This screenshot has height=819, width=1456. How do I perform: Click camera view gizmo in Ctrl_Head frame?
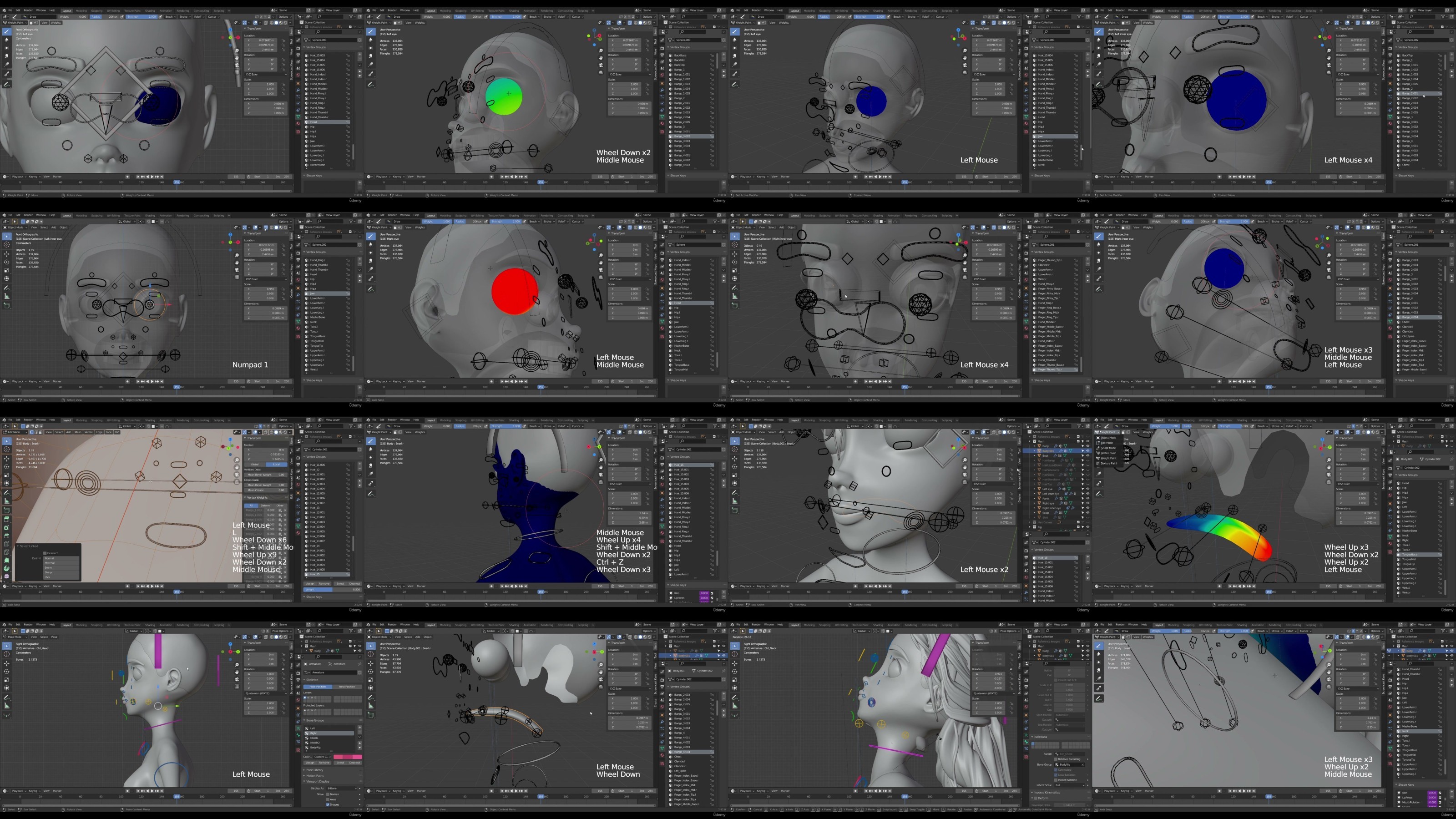click(237, 679)
